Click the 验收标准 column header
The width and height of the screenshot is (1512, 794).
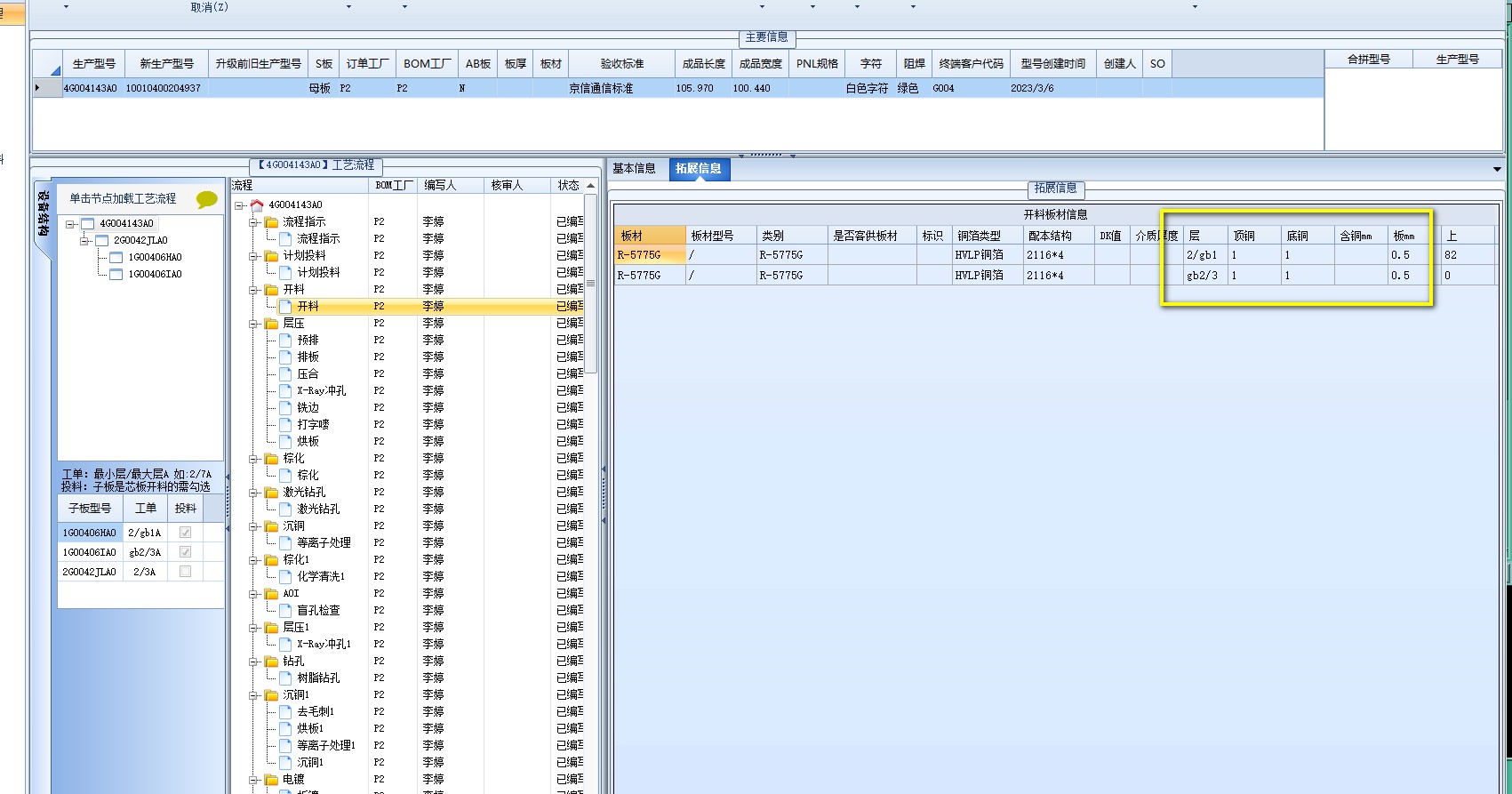tap(622, 64)
